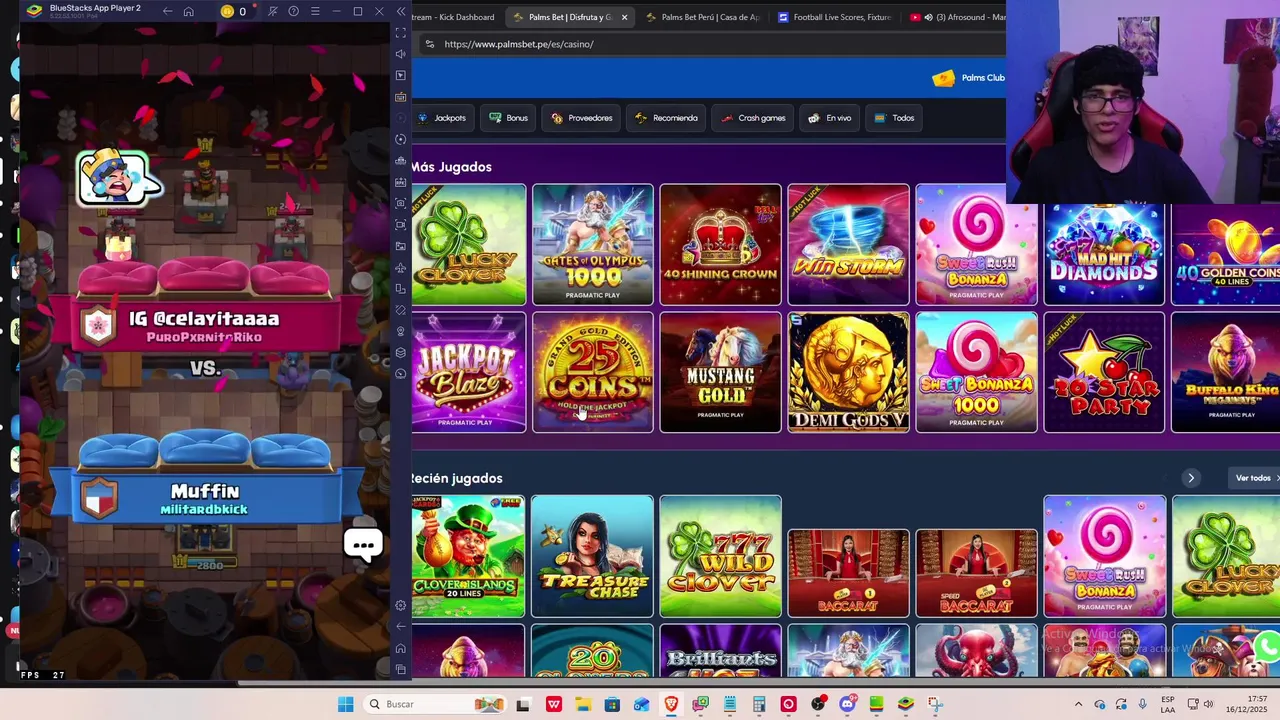
Task: Open Sweet Bonanza 1000 game
Action: pyautogui.click(x=976, y=372)
